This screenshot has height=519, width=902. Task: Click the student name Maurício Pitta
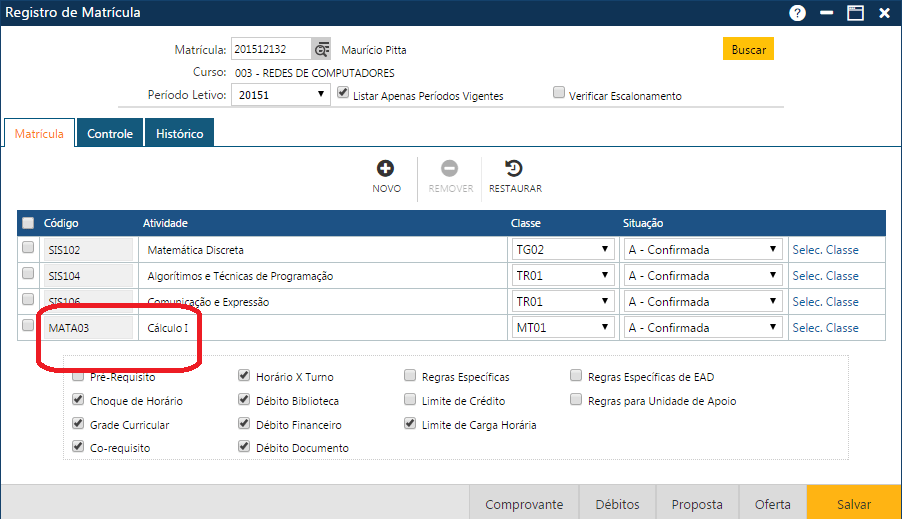(374, 50)
